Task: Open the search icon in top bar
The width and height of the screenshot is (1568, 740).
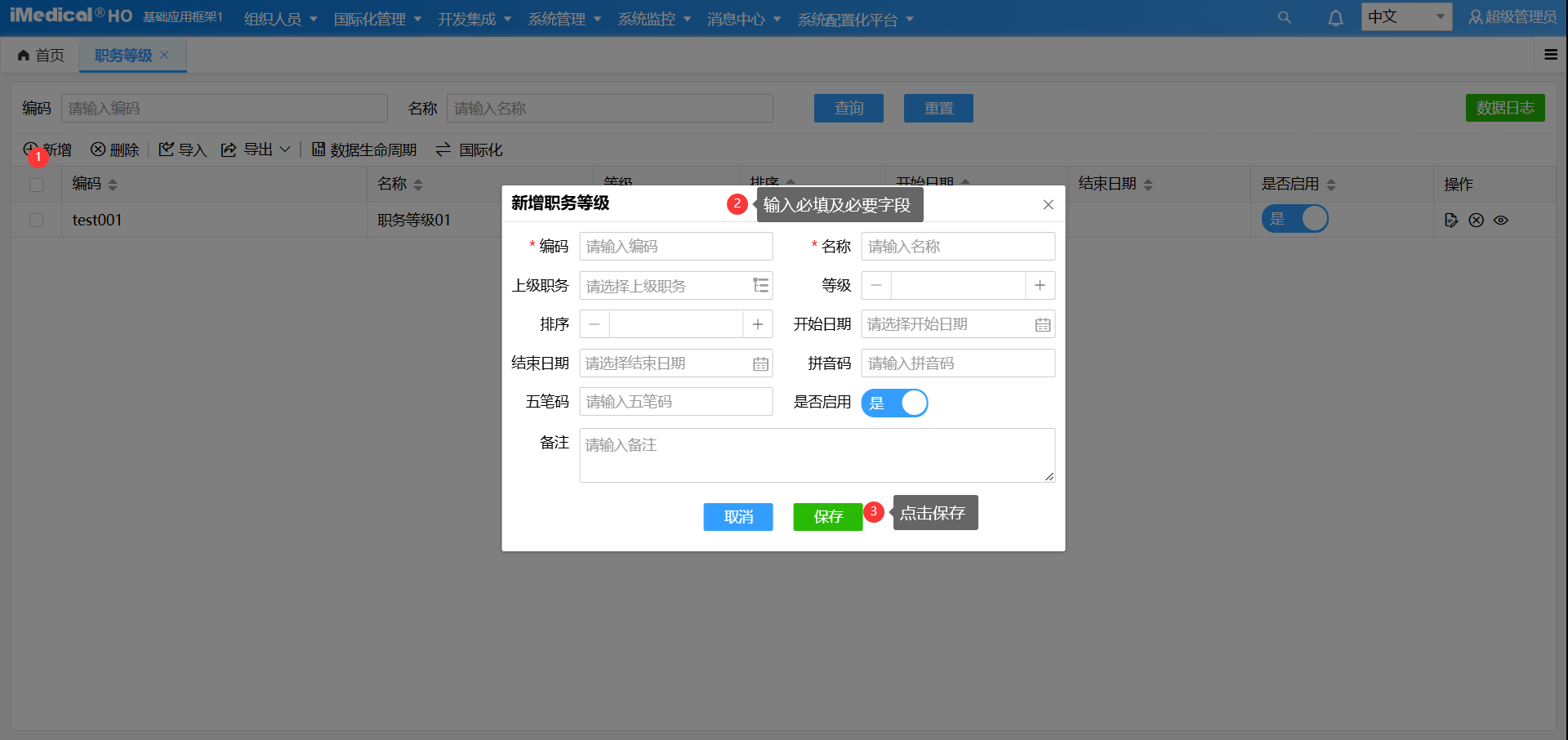Action: click(1285, 17)
